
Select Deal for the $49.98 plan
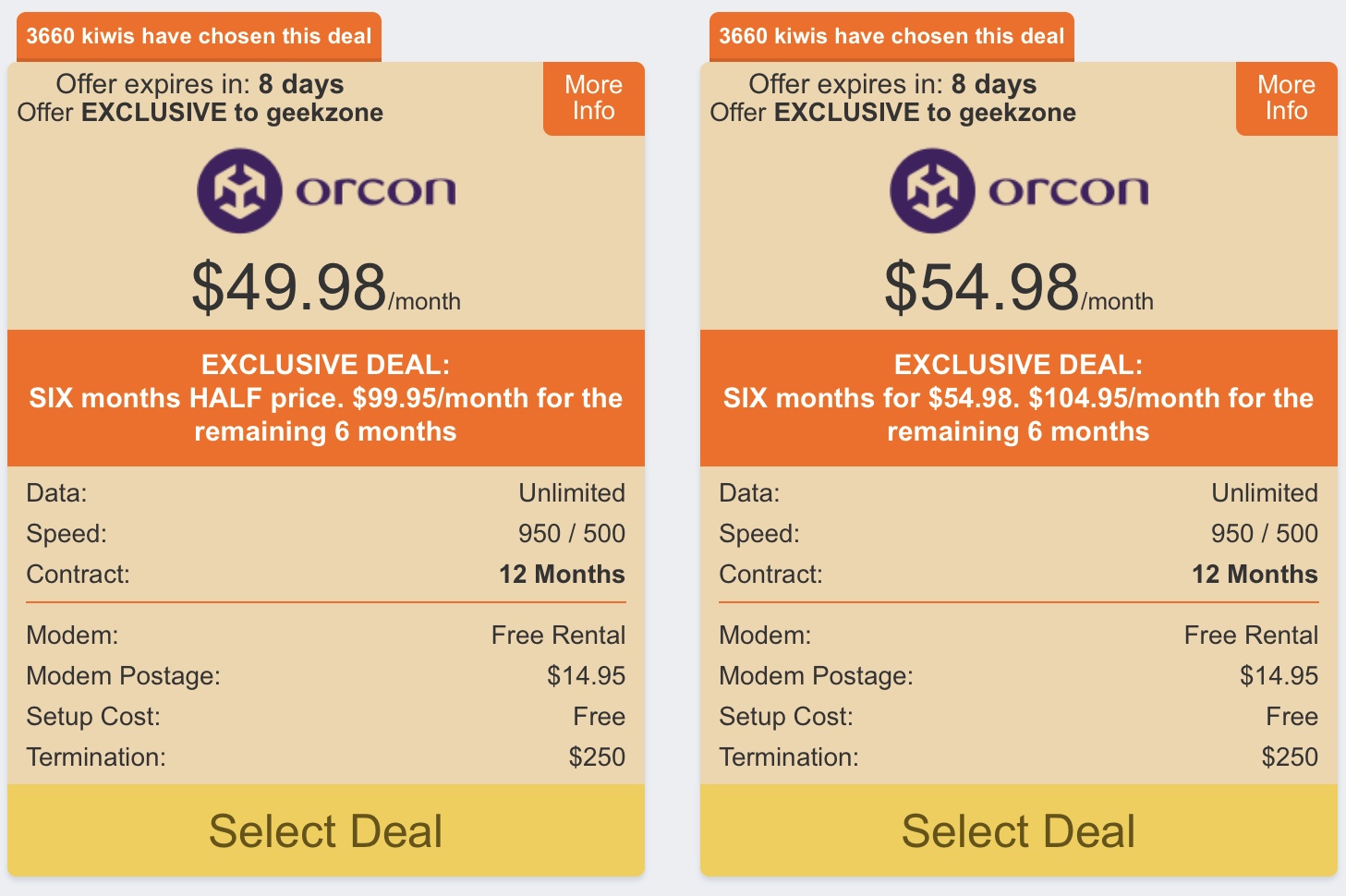[325, 830]
